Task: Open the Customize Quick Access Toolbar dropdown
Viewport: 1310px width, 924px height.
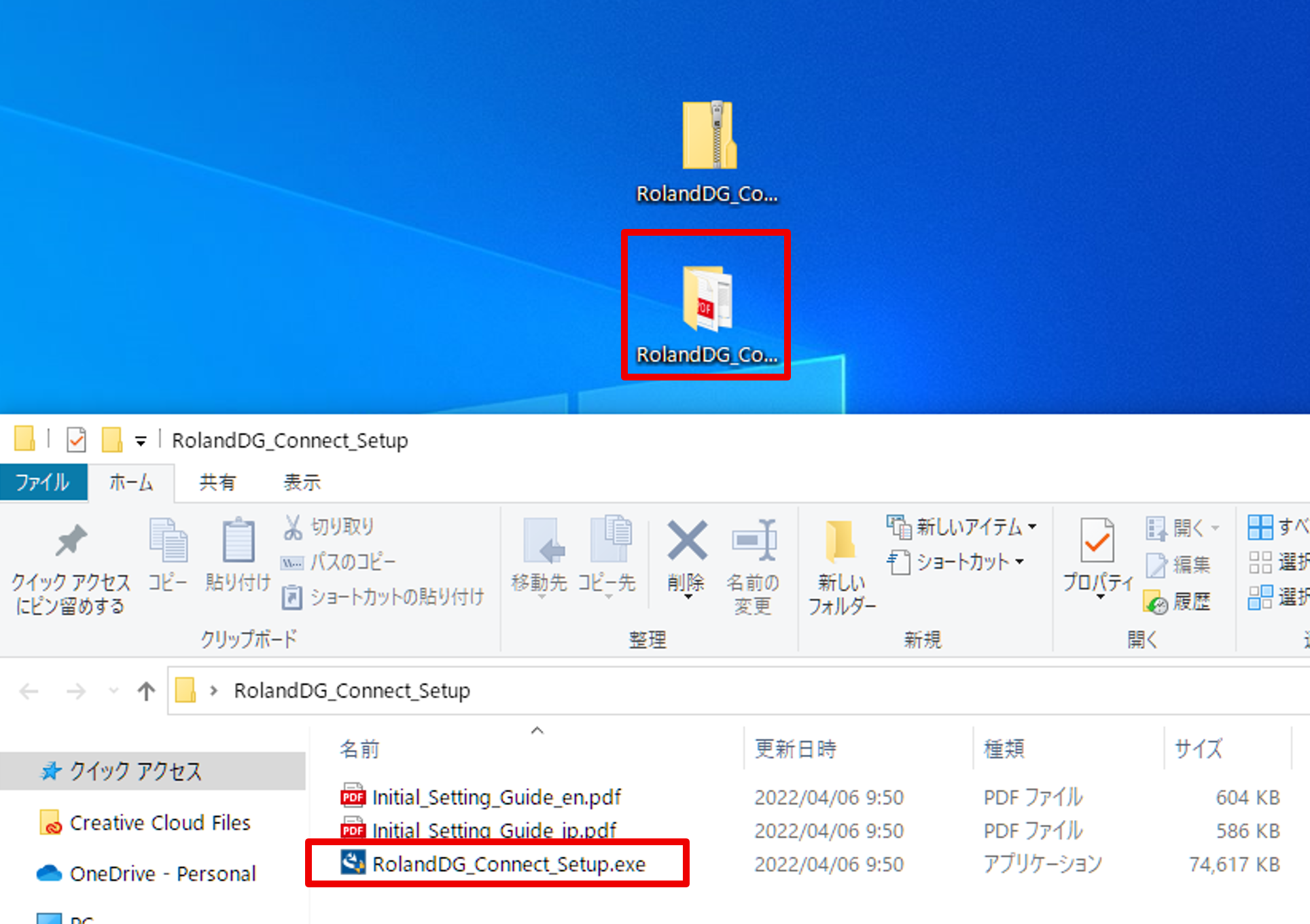Action: pos(141,442)
